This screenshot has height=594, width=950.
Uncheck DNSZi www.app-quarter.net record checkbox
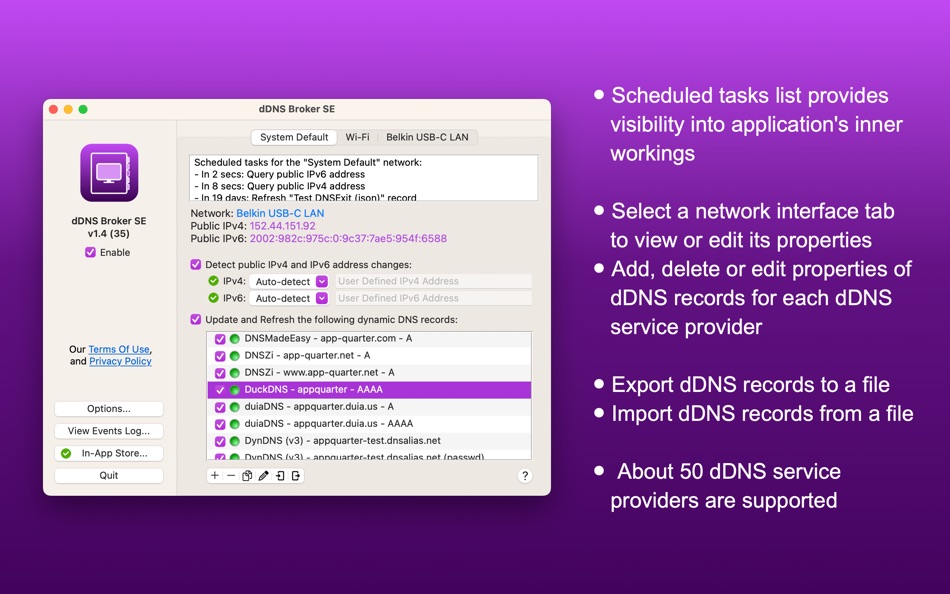click(220, 373)
